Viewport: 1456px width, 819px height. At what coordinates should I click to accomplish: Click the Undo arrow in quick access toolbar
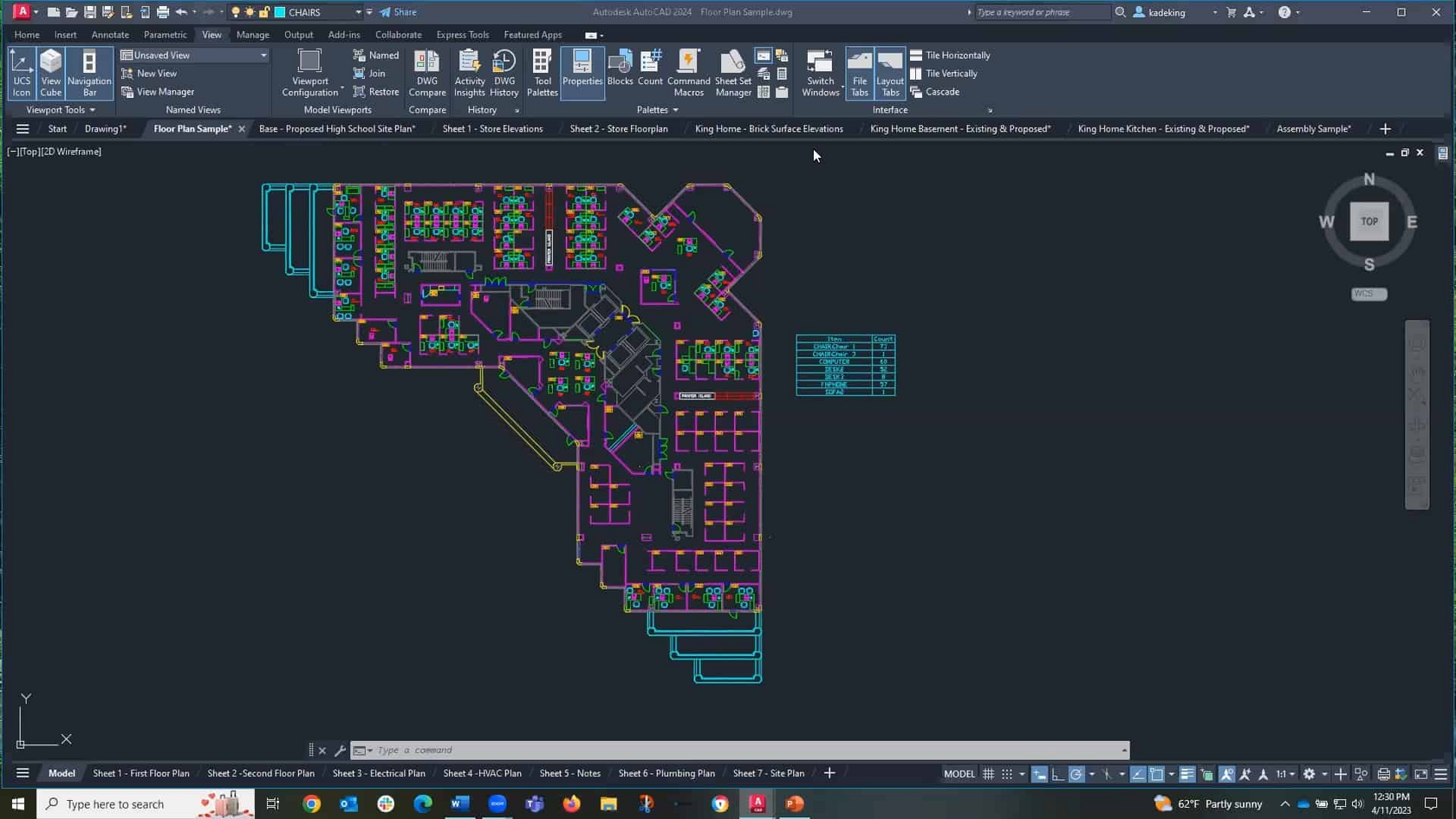[181, 12]
